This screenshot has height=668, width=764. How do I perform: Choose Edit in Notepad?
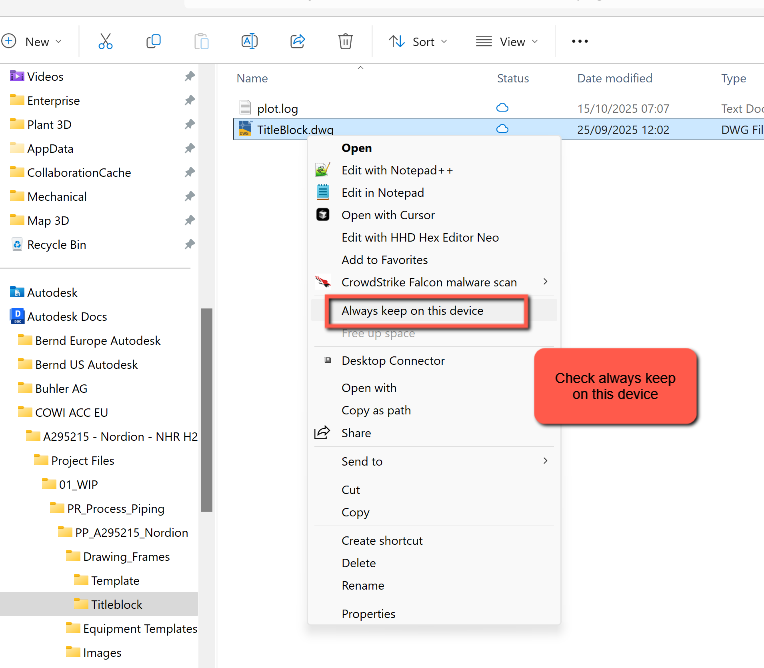[x=382, y=192]
